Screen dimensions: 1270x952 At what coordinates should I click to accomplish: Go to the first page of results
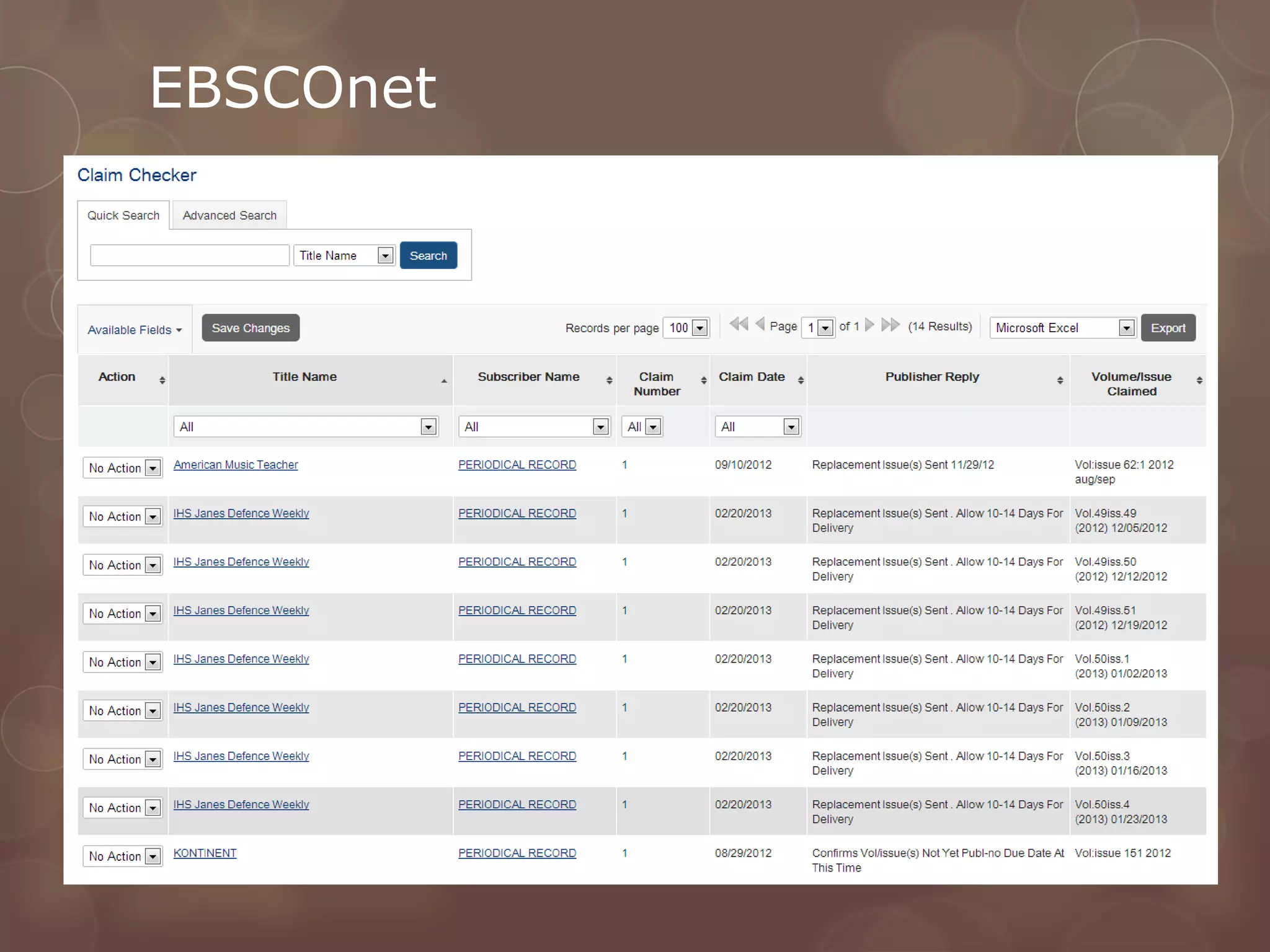pos(739,324)
